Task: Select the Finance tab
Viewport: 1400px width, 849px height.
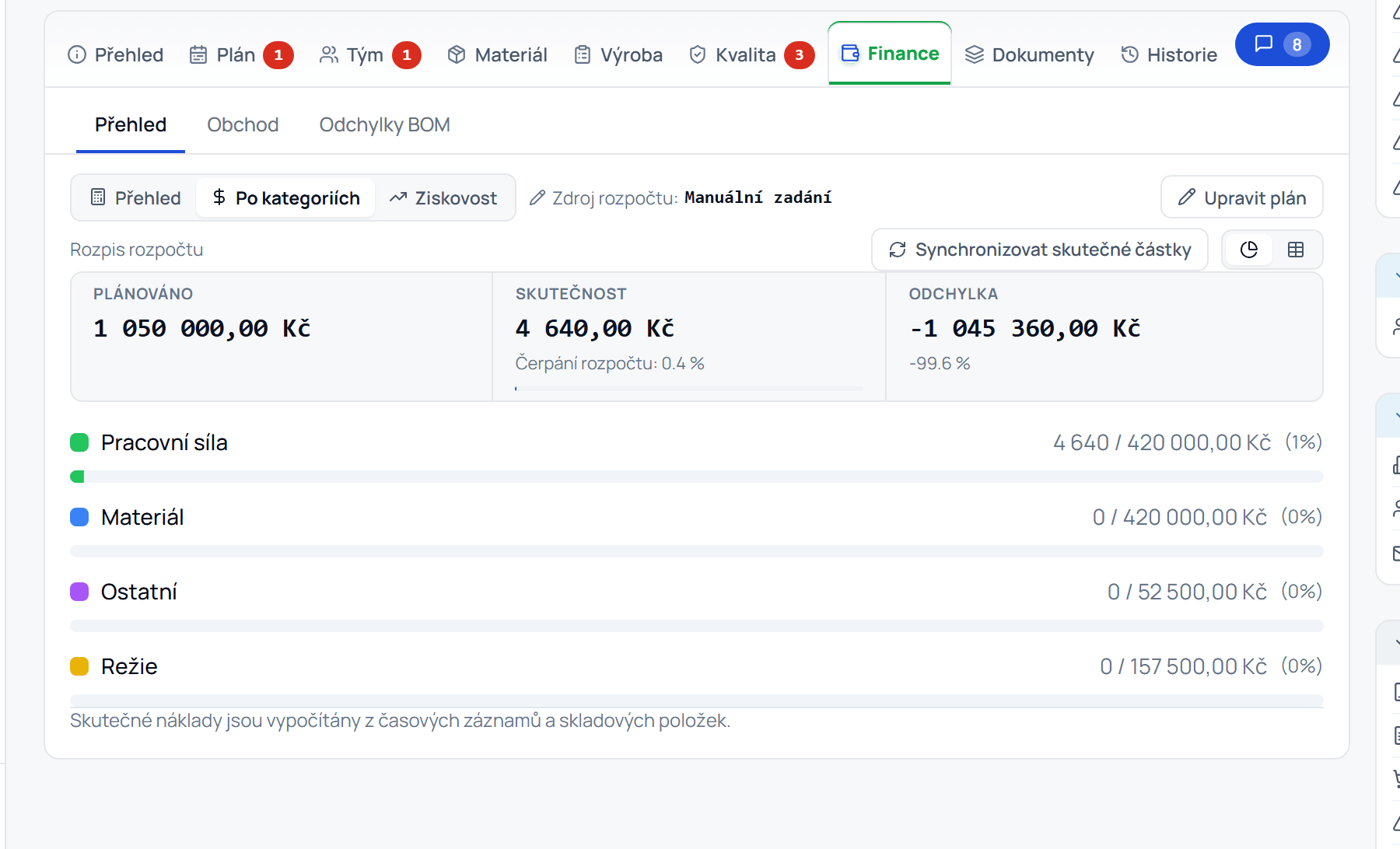Action: pos(890,54)
